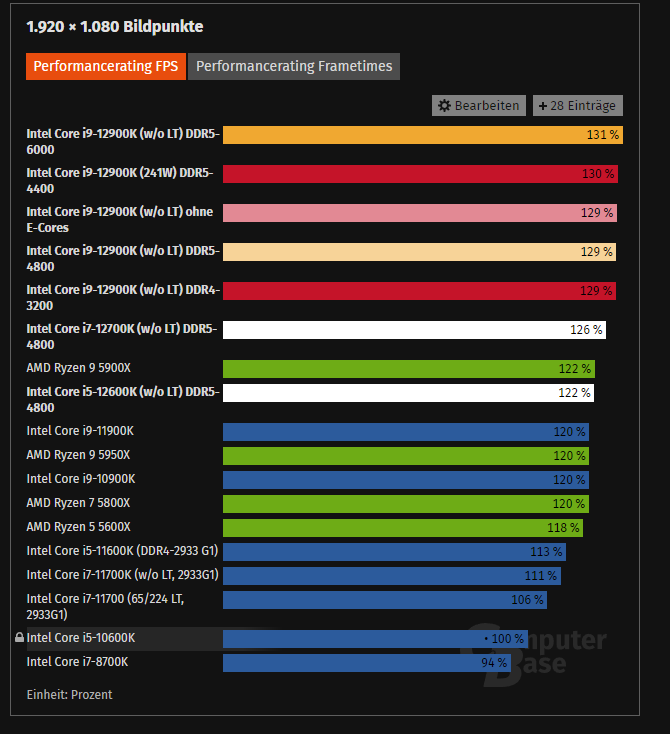Select i9-12900K (w/o LT) DDR5-4800 label
This screenshot has width=670, height=734.
[123, 259]
